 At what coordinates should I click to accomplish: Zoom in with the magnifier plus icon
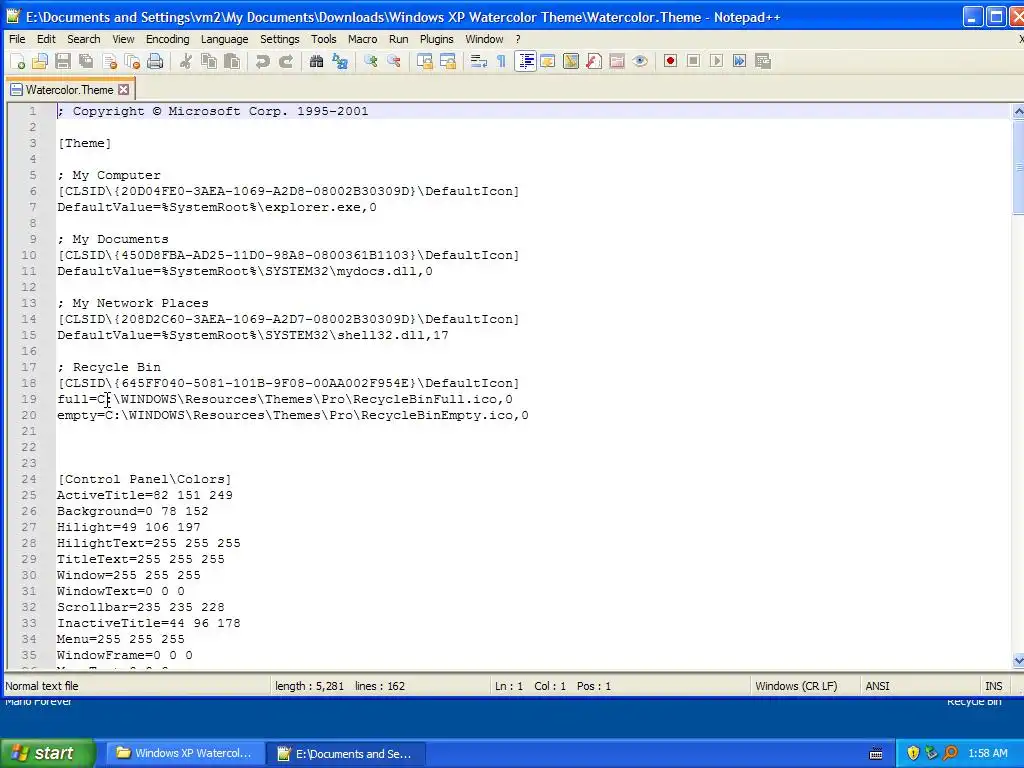tap(371, 61)
